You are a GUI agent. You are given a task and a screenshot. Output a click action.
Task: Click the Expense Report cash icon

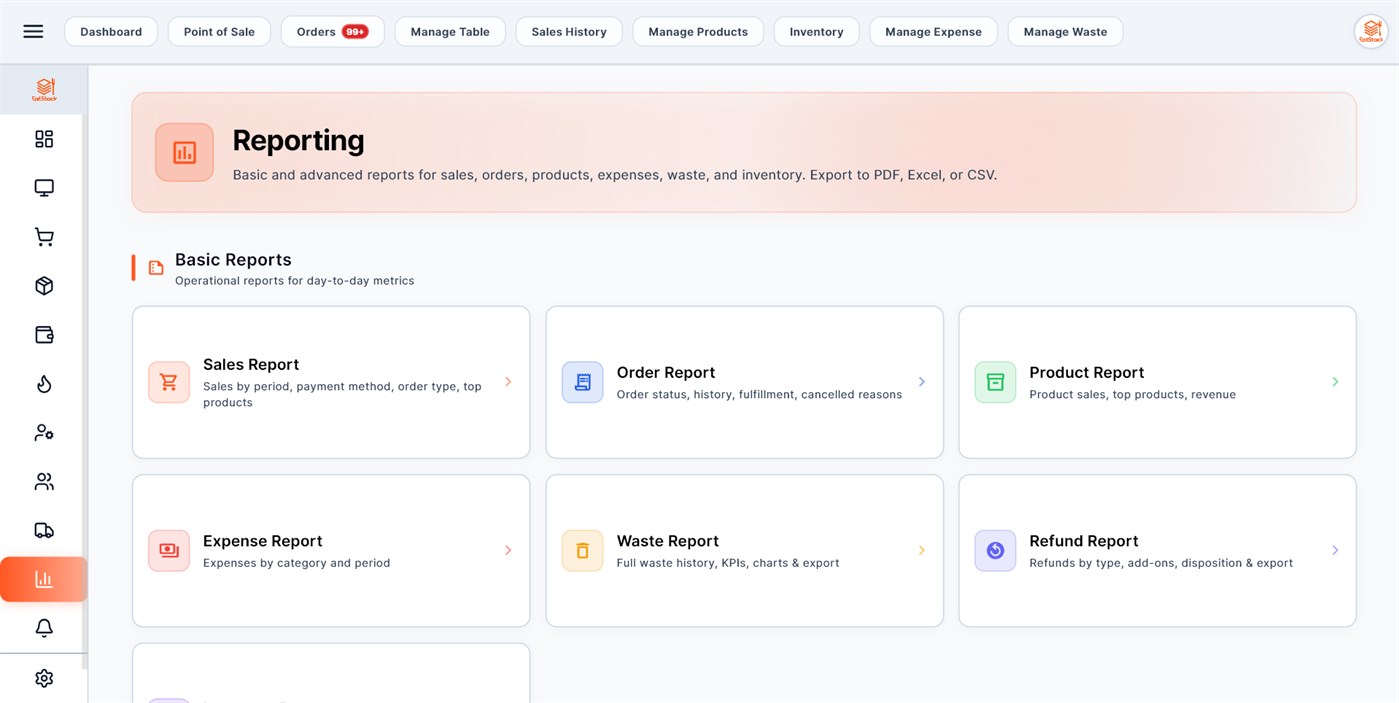[169, 550]
